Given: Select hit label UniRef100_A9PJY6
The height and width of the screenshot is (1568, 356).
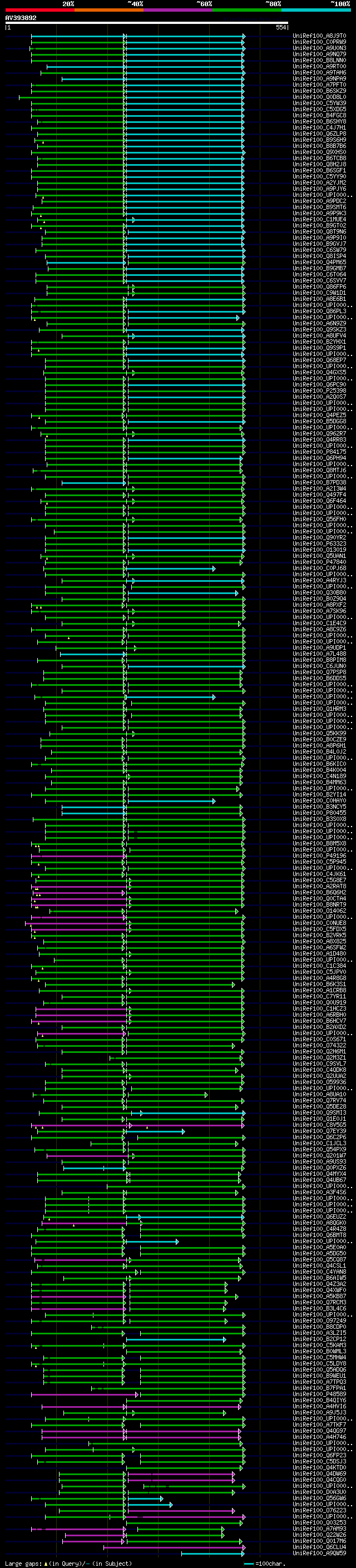Looking at the screenshot, I should 319,189.
